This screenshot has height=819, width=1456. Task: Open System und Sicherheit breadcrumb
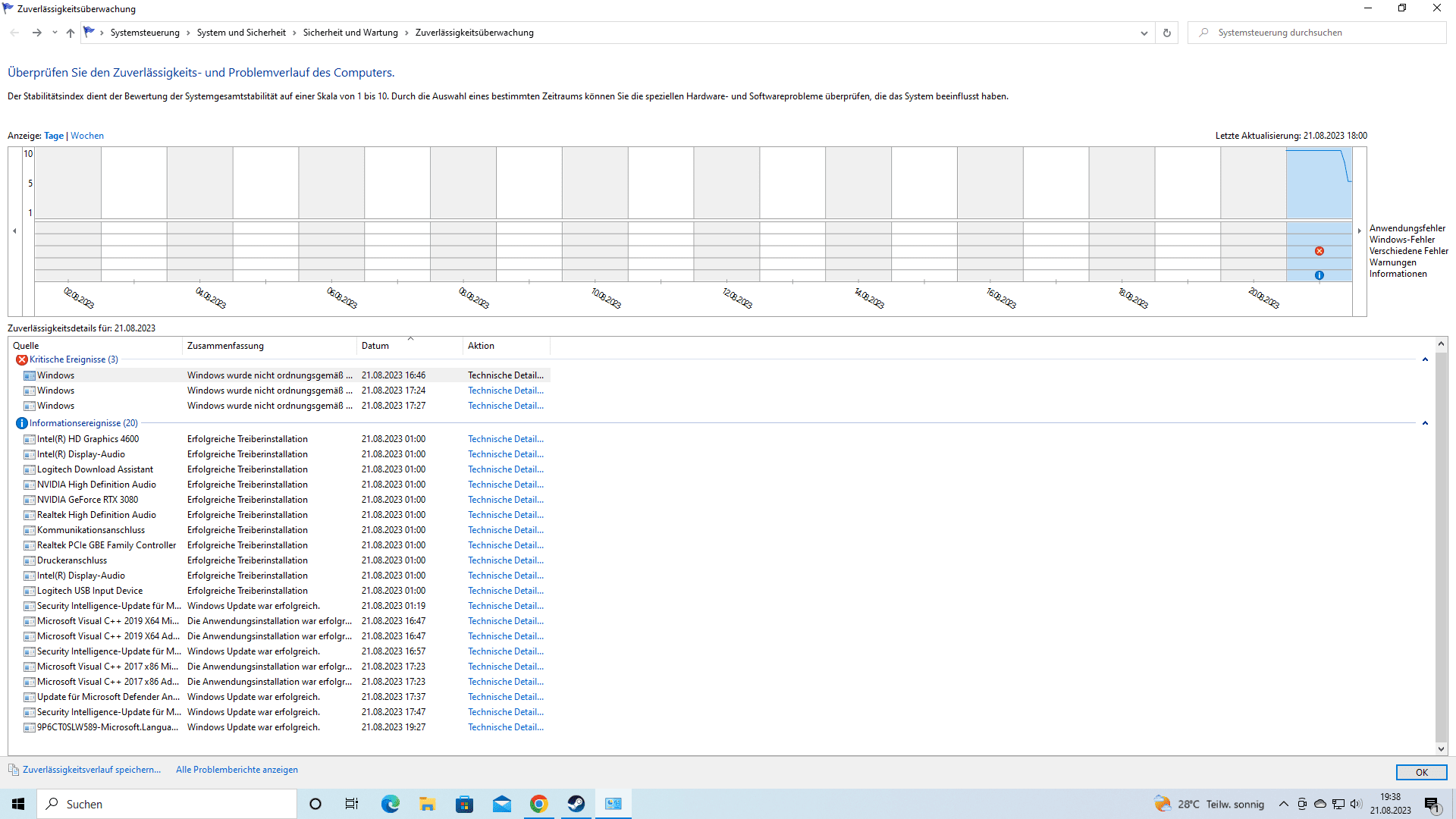241,33
